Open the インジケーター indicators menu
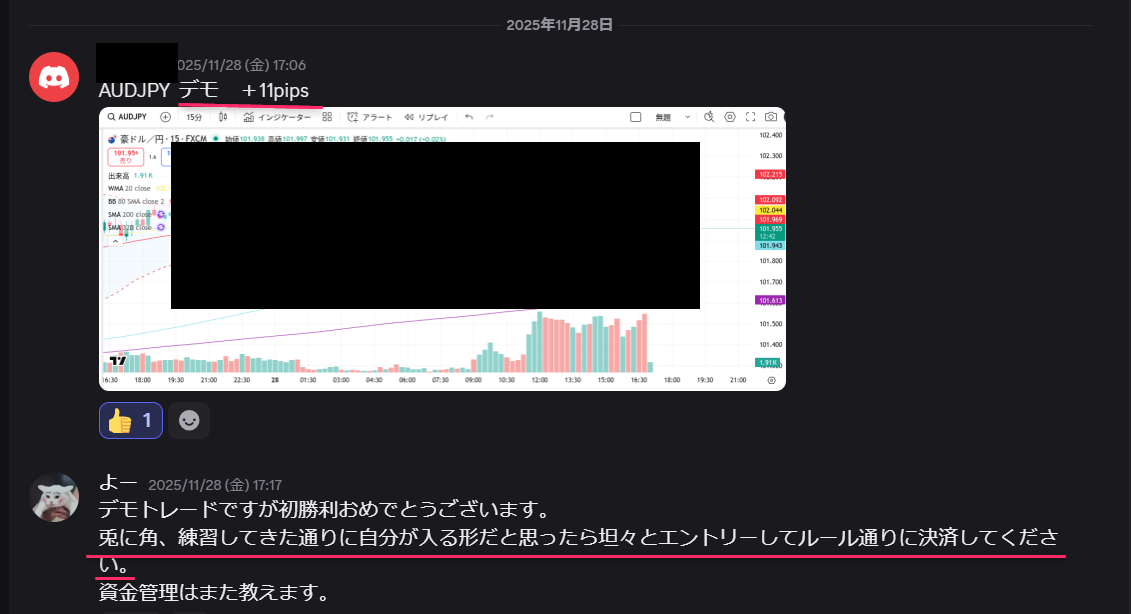Viewport: 1131px width, 614px height. 277,117
